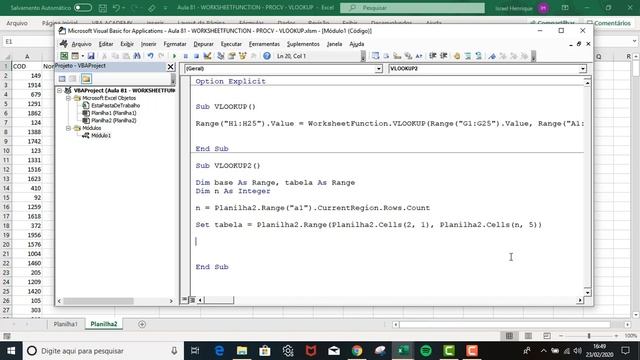Toggle Design Mode icon in VBA toolbar

(207, 56)
